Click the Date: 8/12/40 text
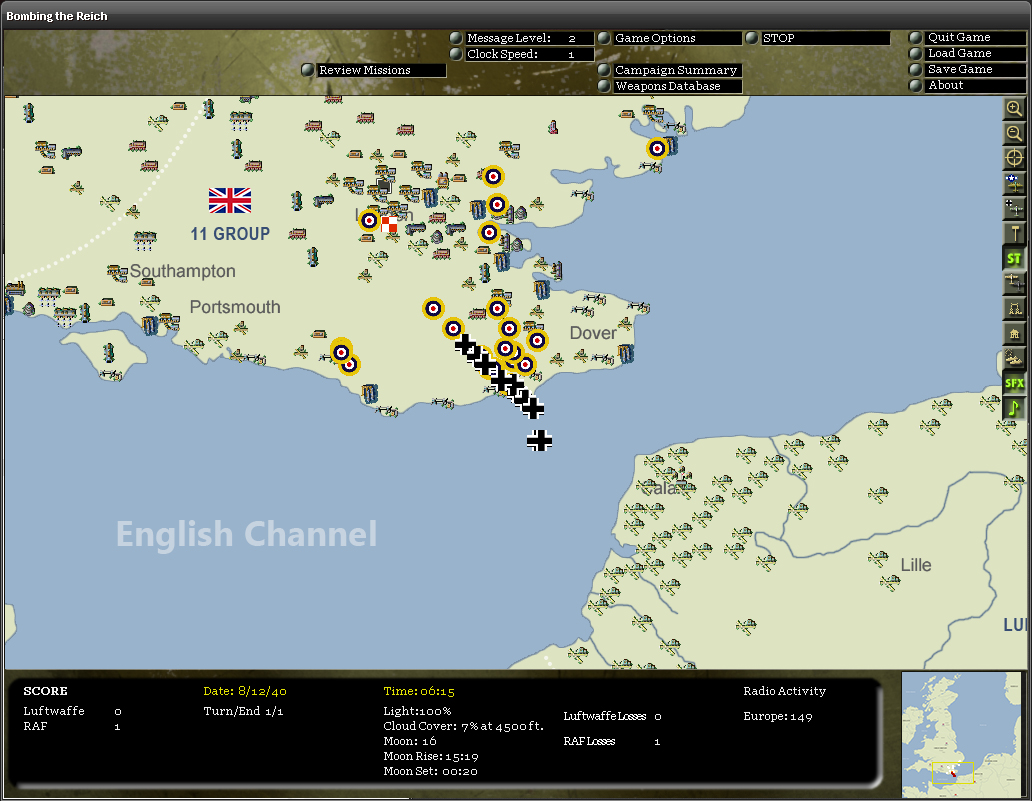Image resolution: width=1032 pixels, height=801 pixels. (245, 691)
